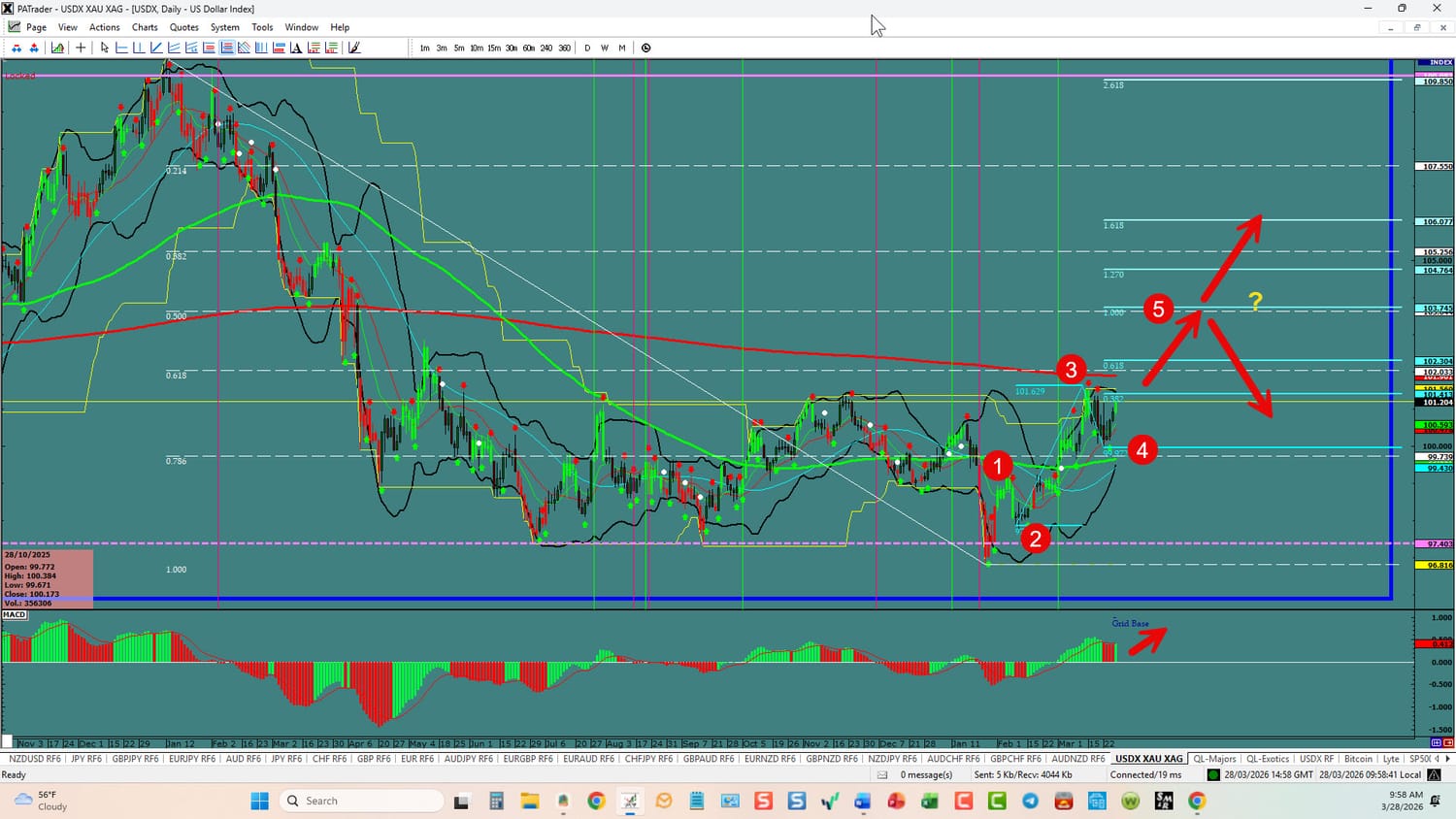Open the Charts menu
Image resolution: width=1456 pixels, height=819 pixels.
(x=145, y=27)
